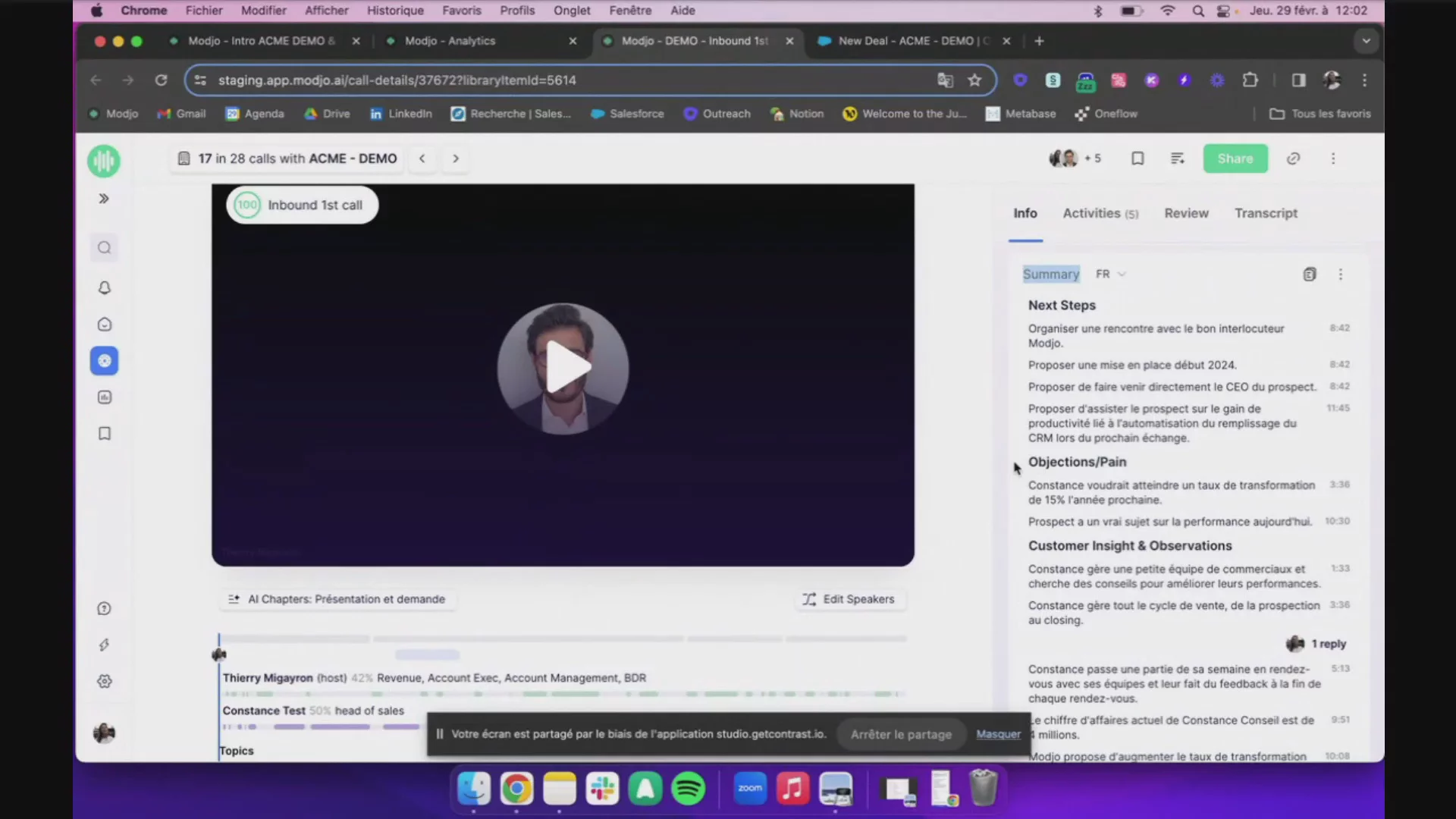
Task: Open the 1 reply comment thread
Action: tap(1316, 644)
